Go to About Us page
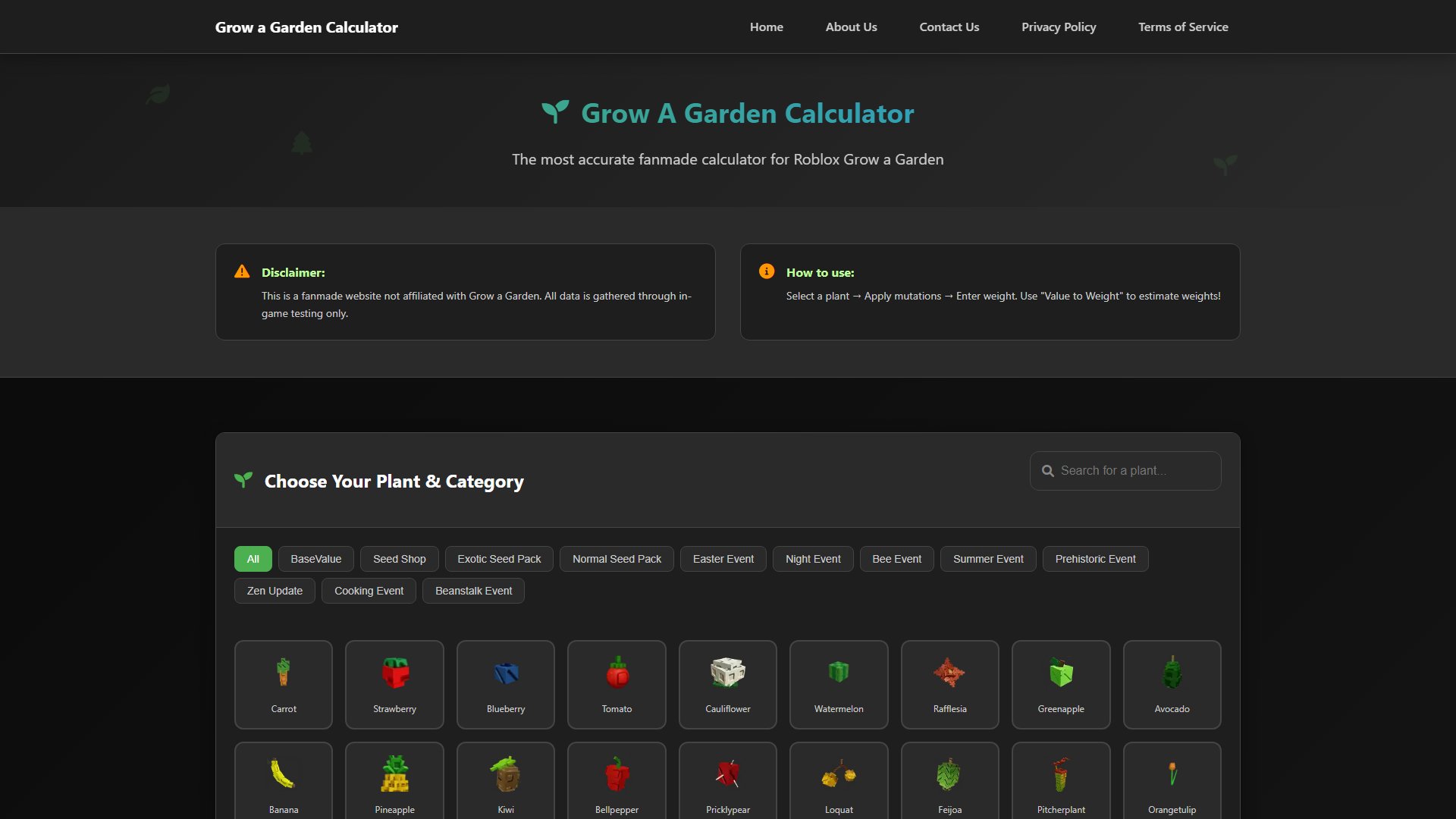Screen dimensions: 1456x819 click(x=852, y=27)
